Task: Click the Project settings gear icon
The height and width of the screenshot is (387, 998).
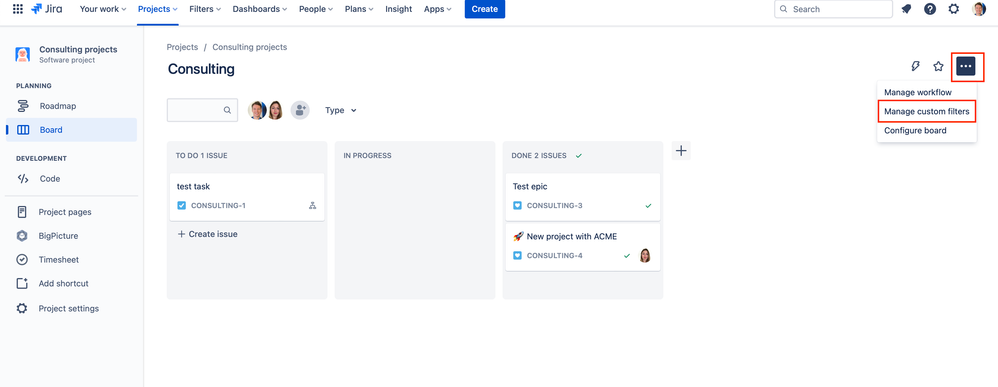Action: point(22,308)
